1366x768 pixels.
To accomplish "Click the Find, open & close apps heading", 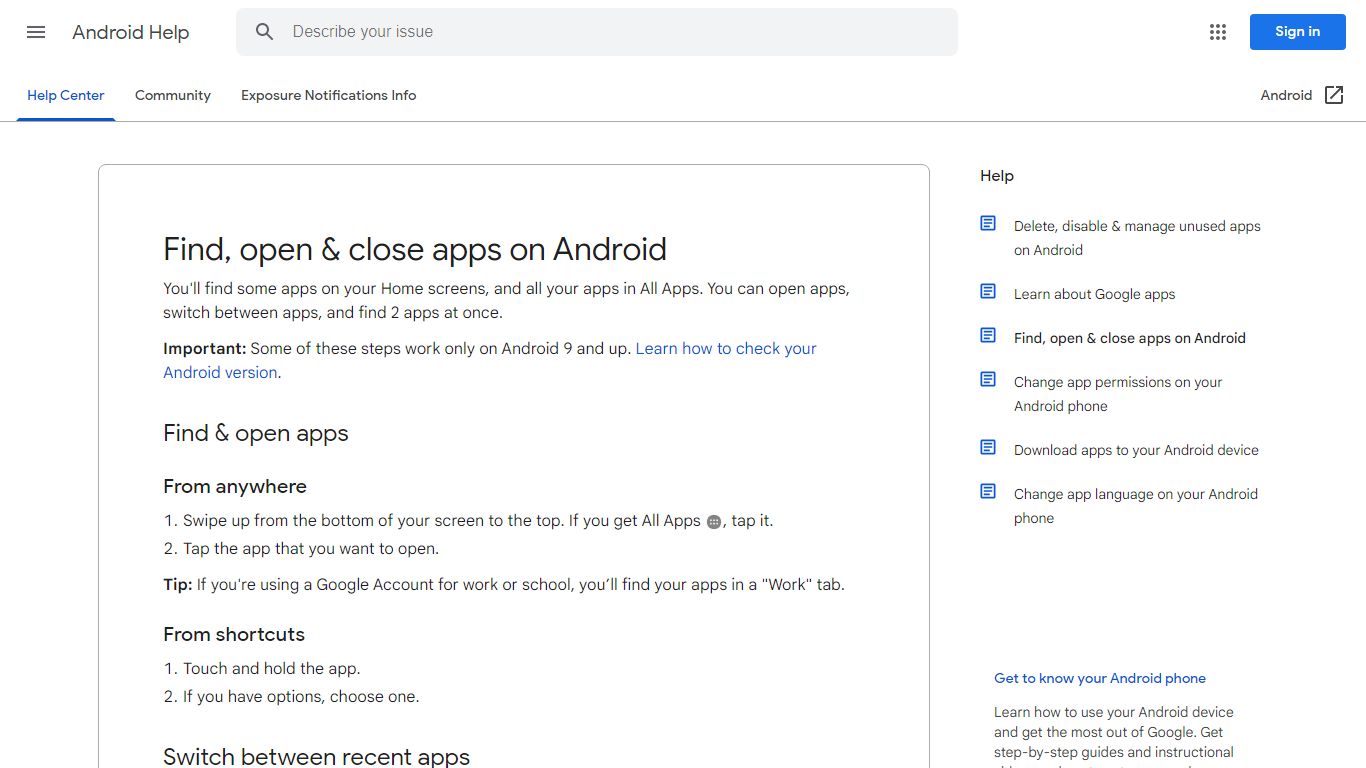I will pos(415,249).
